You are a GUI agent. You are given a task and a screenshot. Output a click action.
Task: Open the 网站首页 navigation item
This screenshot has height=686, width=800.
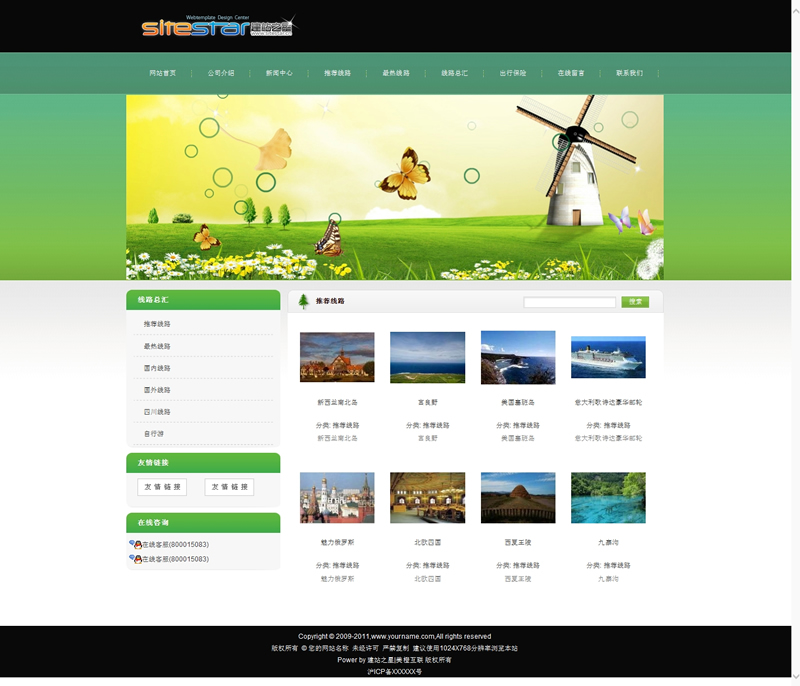[x=163, y=73]
